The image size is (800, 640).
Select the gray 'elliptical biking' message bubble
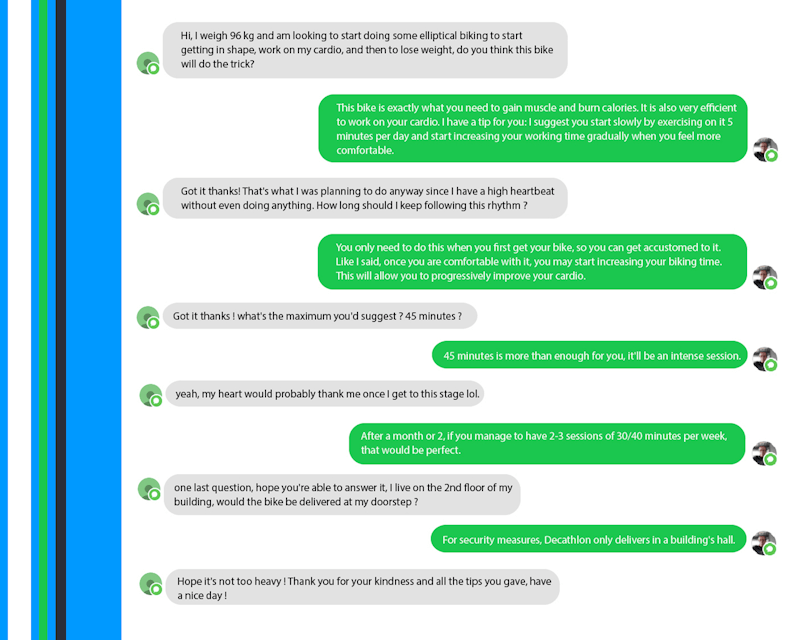(365, 50)
